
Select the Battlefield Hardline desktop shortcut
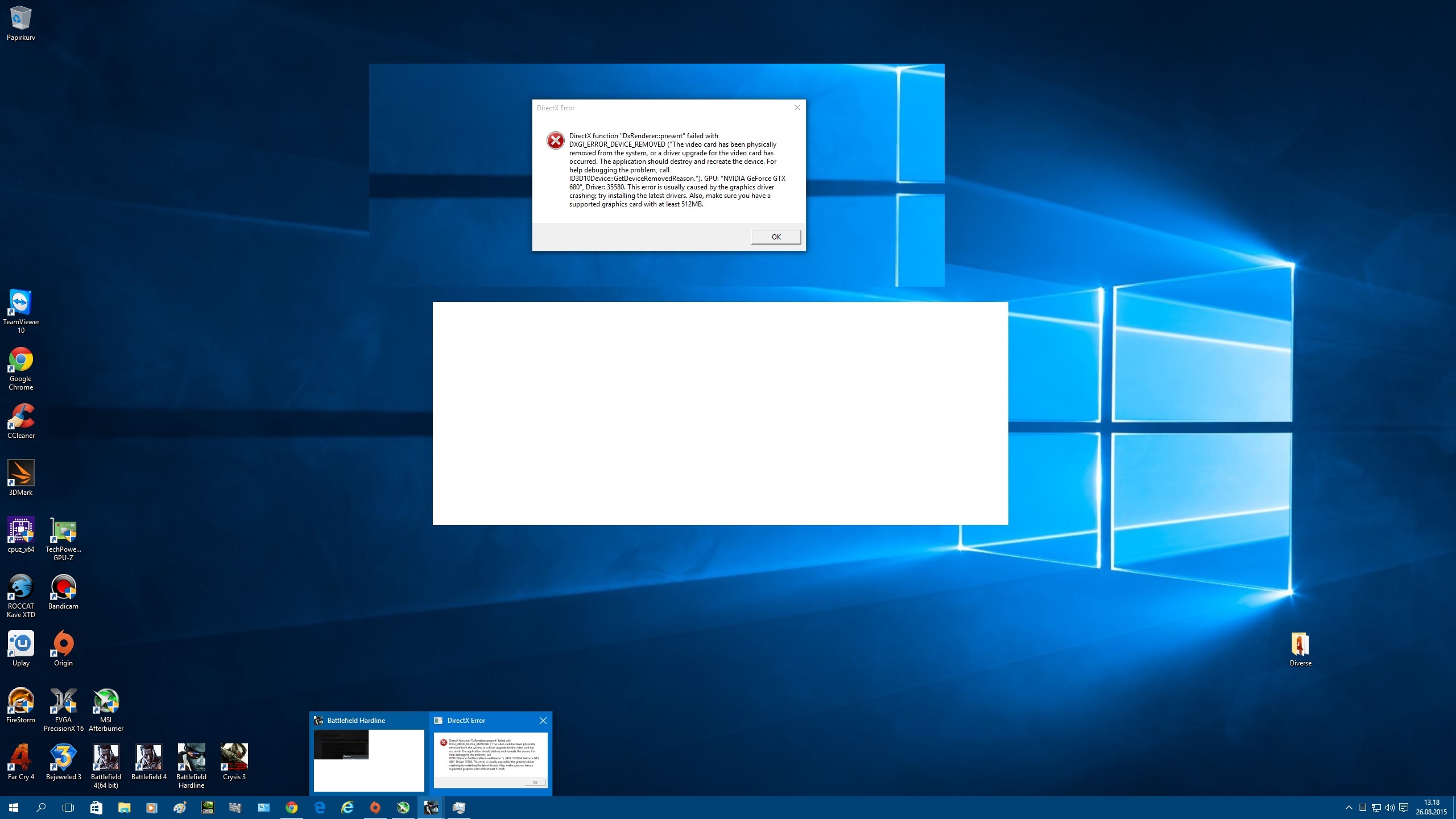coord(191,766)
